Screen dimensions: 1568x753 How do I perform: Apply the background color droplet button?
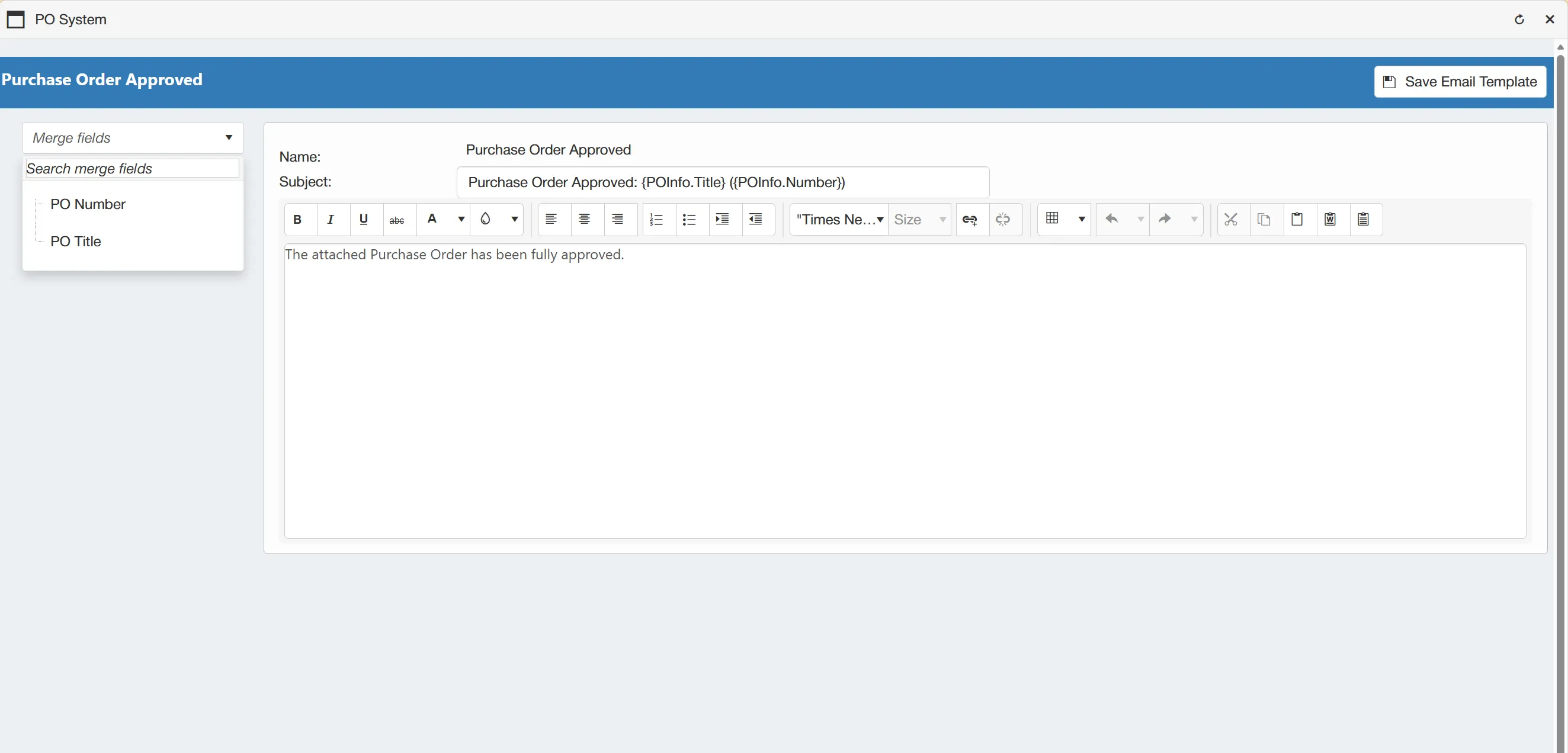485,220
